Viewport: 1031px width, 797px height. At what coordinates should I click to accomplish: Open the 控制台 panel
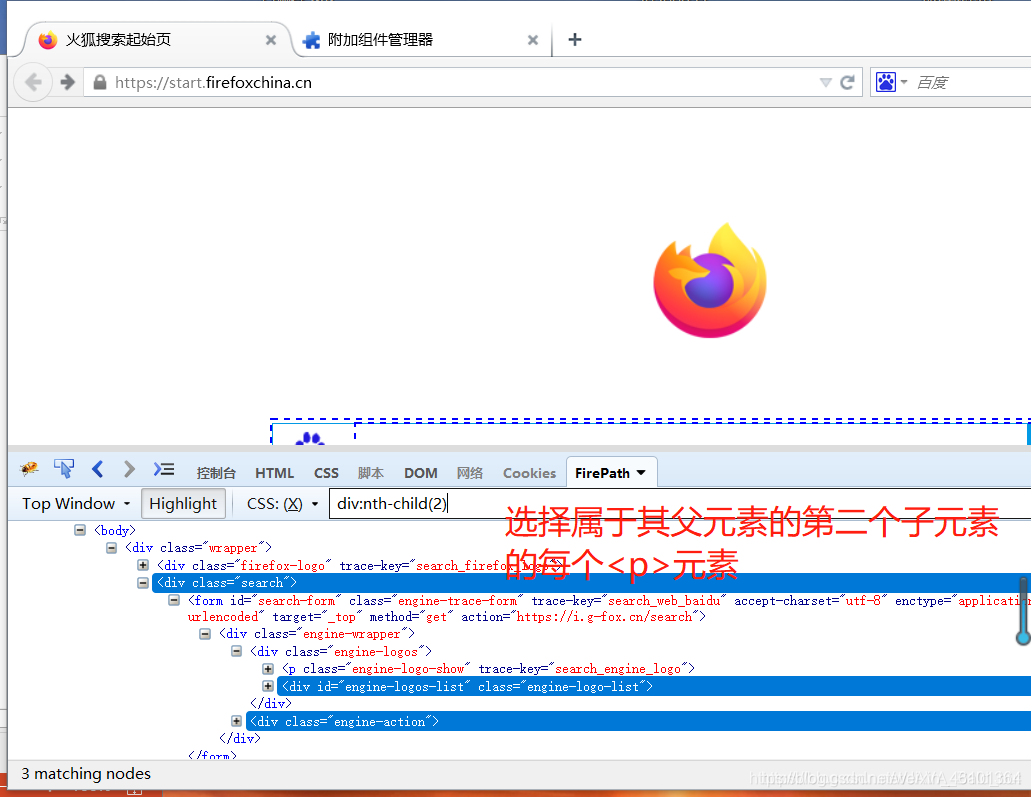(216, 473)
